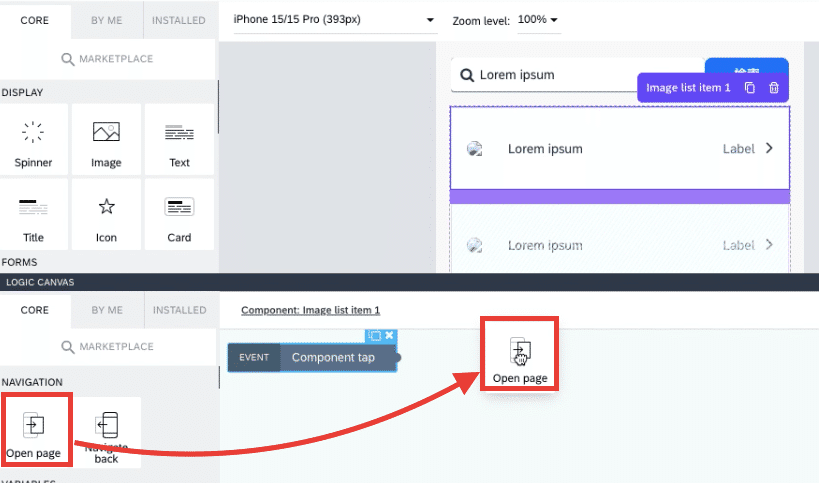Switch to logic canvas INSTALLED tab

(180, 310)
